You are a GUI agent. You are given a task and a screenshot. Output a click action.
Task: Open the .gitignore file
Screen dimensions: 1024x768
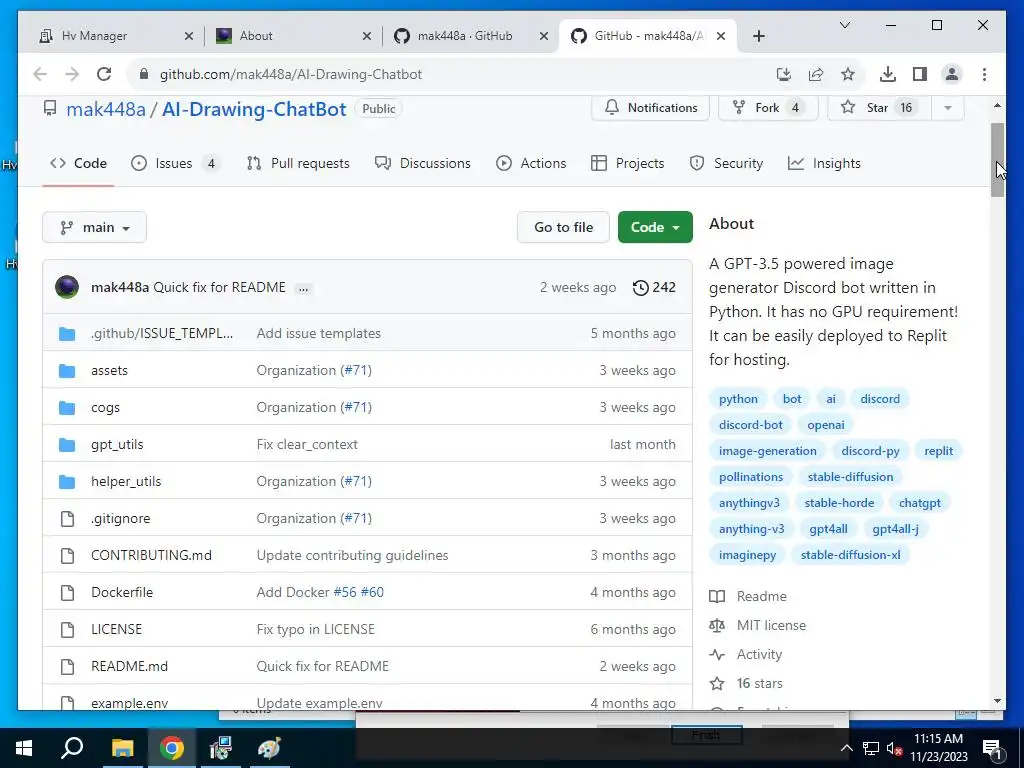121,519
